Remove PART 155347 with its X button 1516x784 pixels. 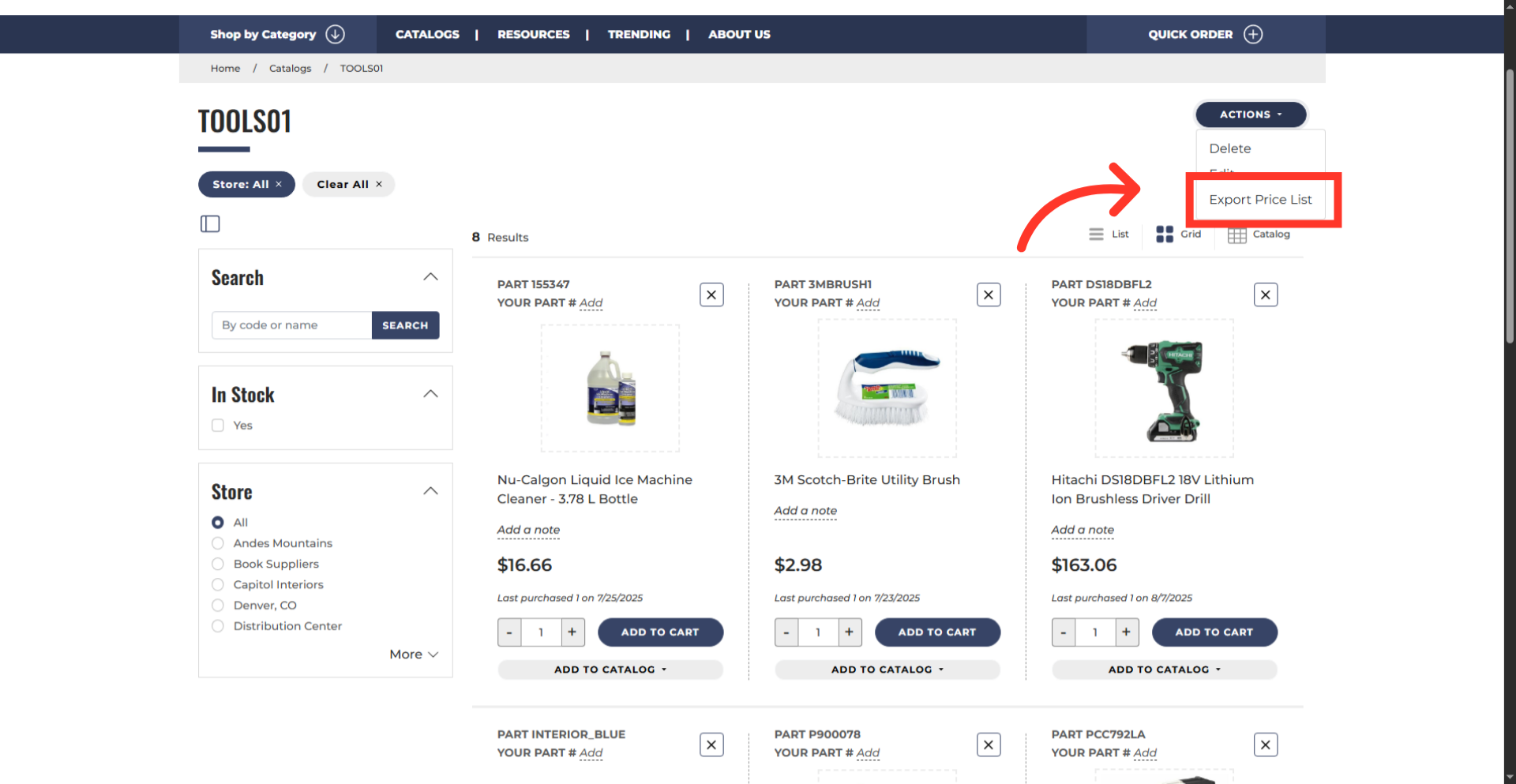pyautogui.click(x=711, y=294)
